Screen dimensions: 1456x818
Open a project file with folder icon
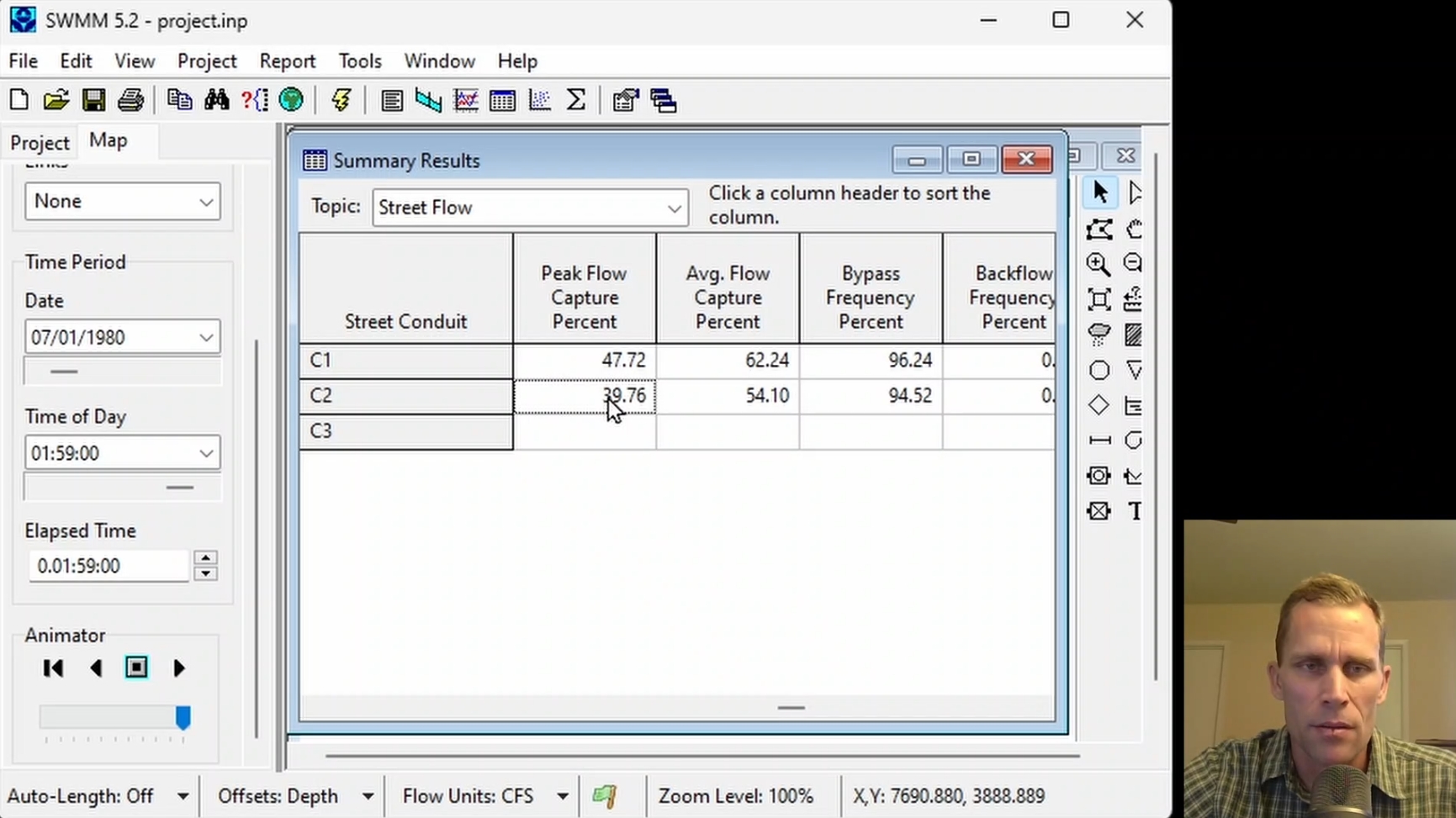coord(56,100)
